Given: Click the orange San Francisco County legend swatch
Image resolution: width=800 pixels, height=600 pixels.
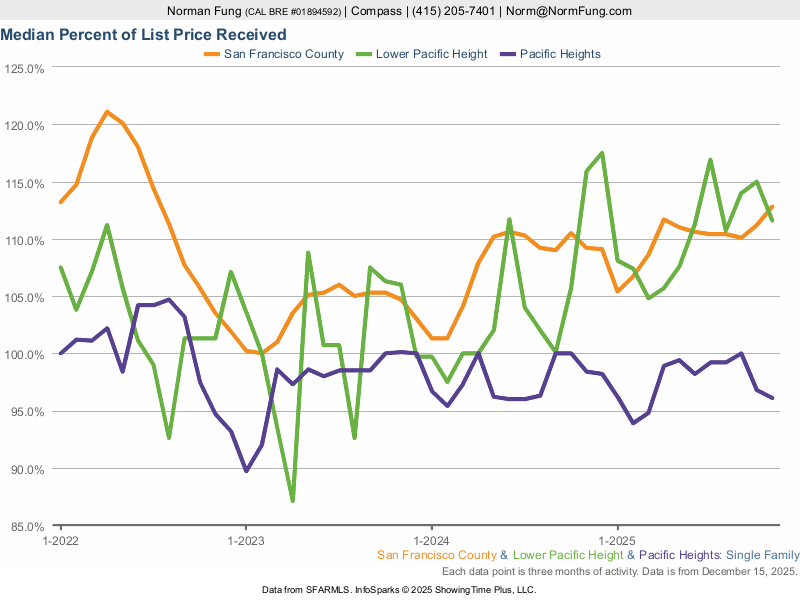Looking at the screenshot, I should (211, 54).
